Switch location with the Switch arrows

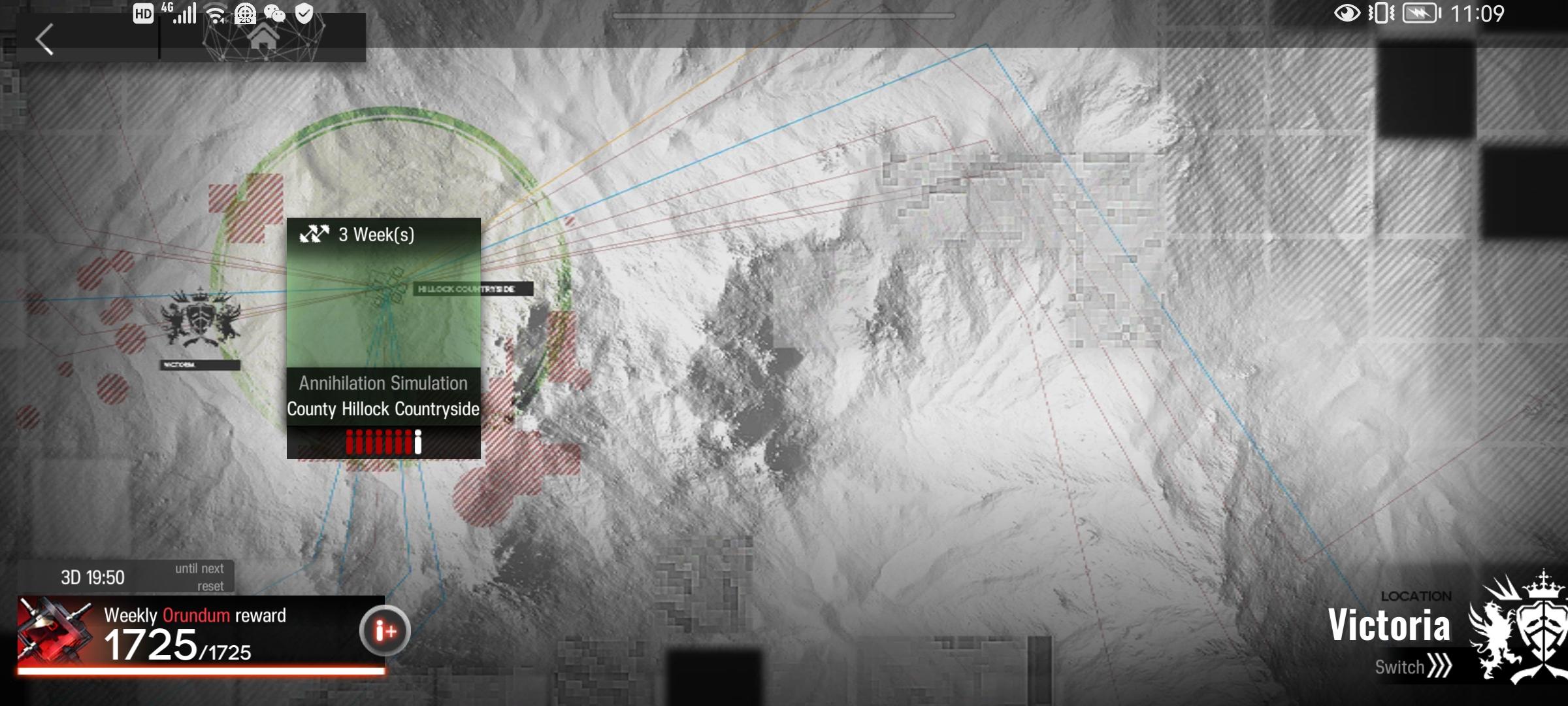point(1413,667)
